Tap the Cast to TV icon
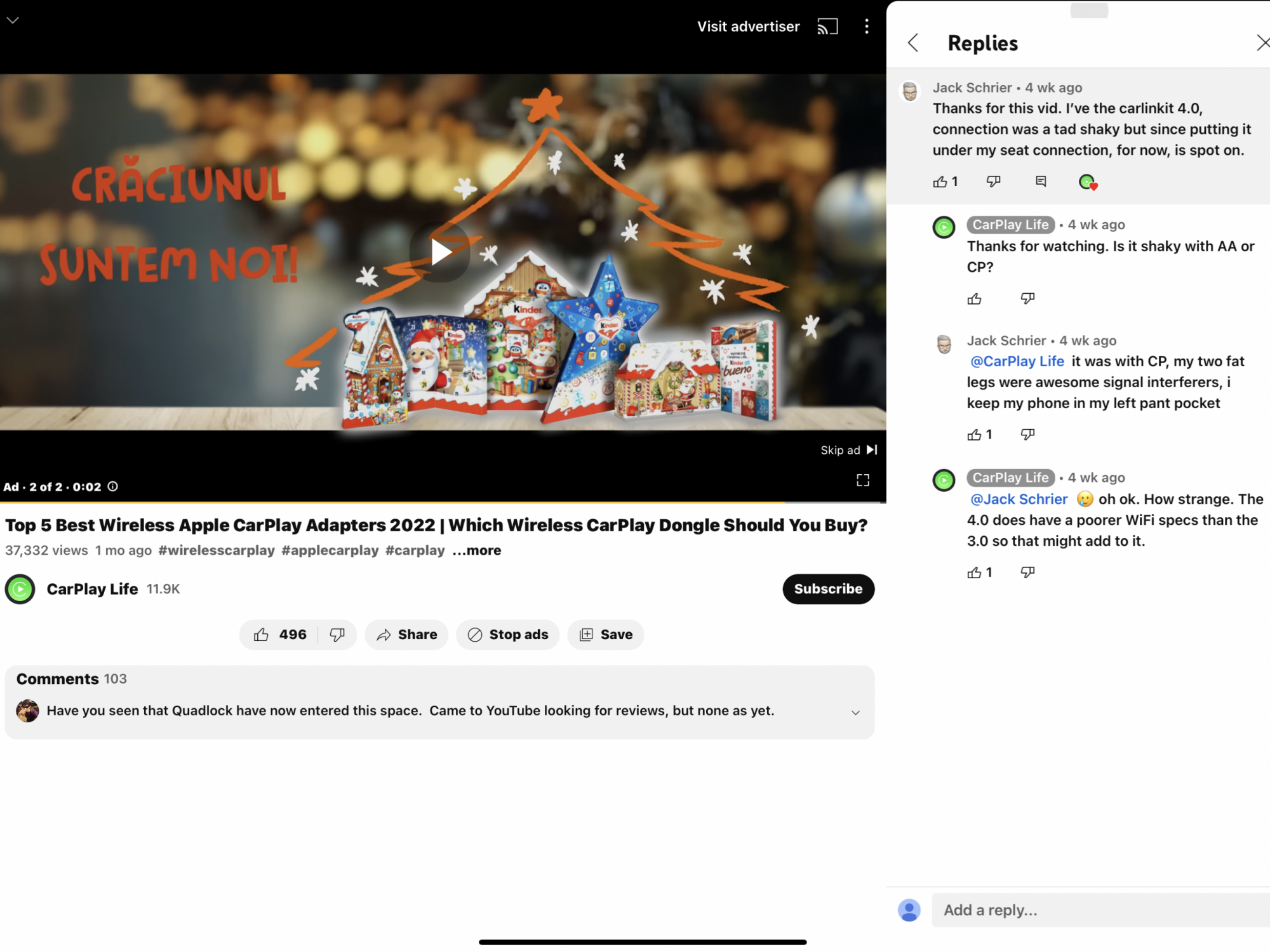Viewport: 1270px width, 952px height. [x=827, y=27]
